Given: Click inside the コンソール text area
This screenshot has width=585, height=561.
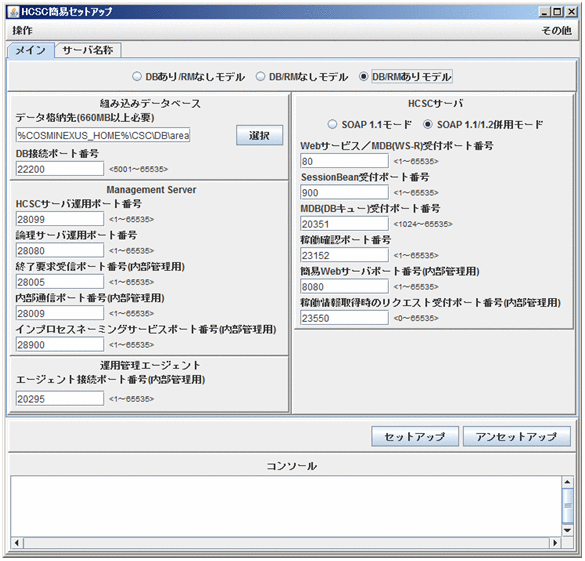Looking at the screenshot, I should (x=286, y=506).
